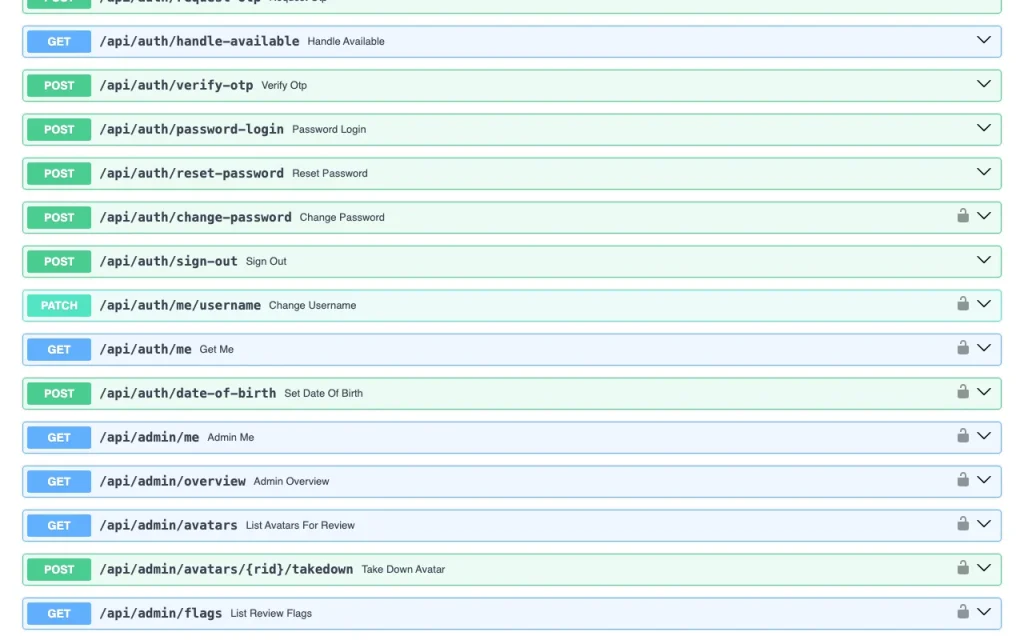The image size is (1024, 640).
Task: Click 'Handle Available' description text
Action: click(346, 41)
